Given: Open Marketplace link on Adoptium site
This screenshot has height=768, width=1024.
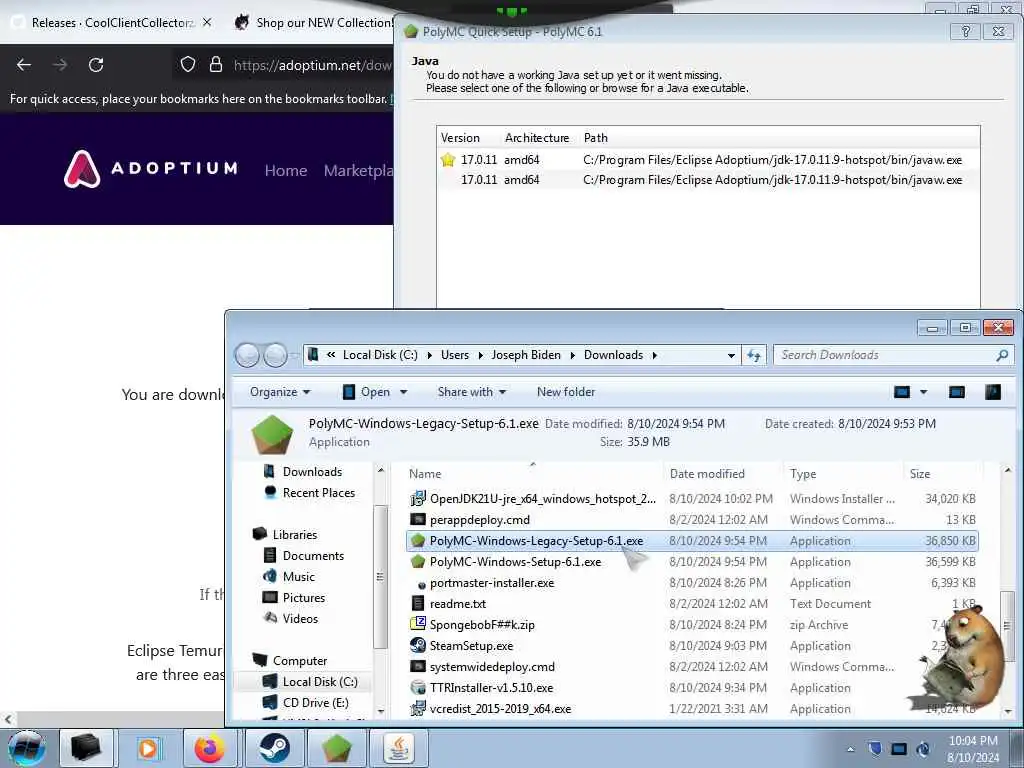Looking at the screenshot, I should pyautogui.click(x=359, y=170).
